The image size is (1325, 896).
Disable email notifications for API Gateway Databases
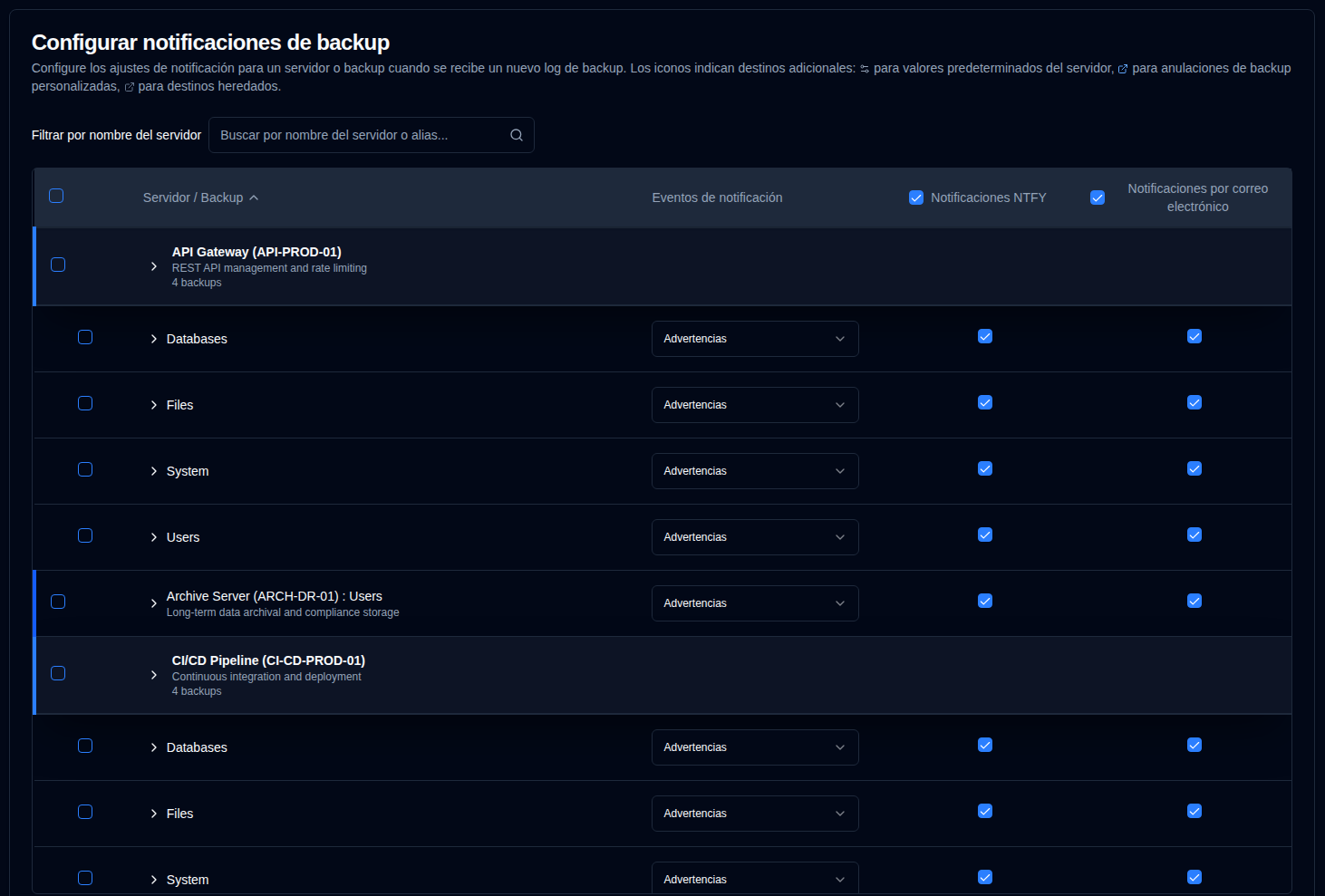pyautogui.click(x=1194, y=336)
